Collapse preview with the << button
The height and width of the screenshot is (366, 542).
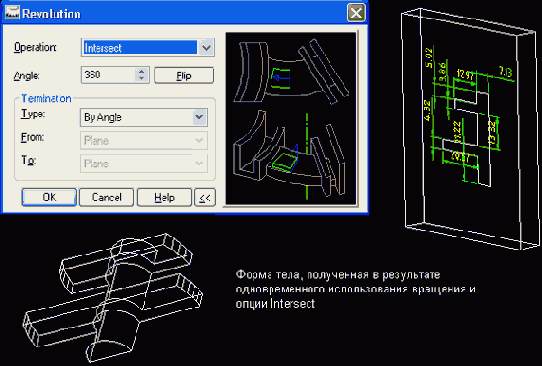tap(205, 197)
